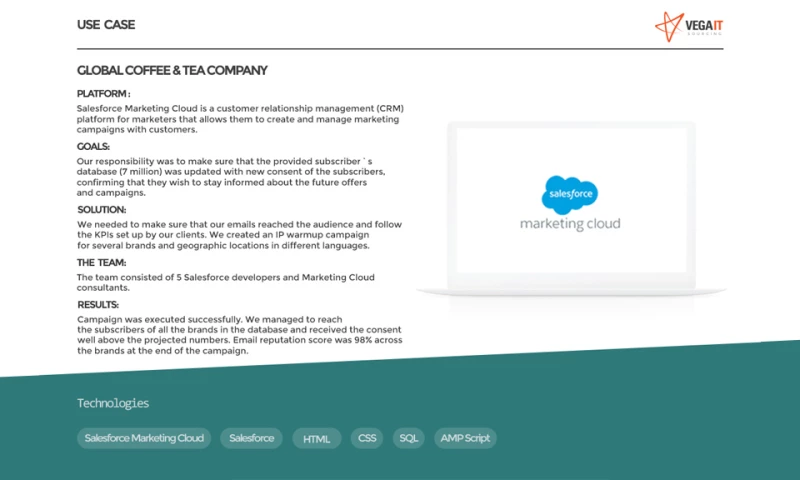Image resolution: width=800 pixels, height=480 pixels.
Task: Click line 'campaigns with customers.'
Action: coord(137,130)
